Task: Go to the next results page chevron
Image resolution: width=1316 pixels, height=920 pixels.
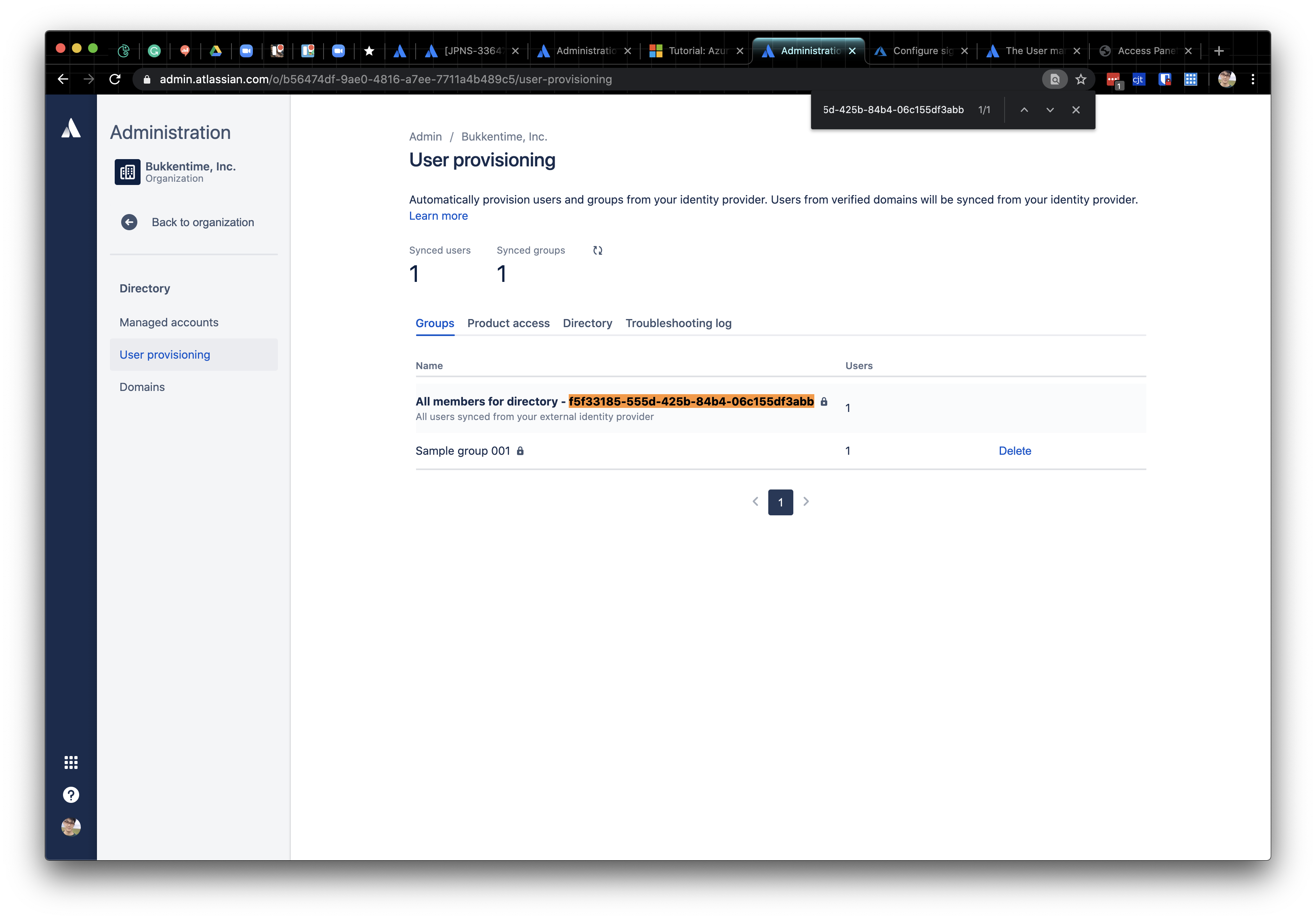Action: [806, 502]
